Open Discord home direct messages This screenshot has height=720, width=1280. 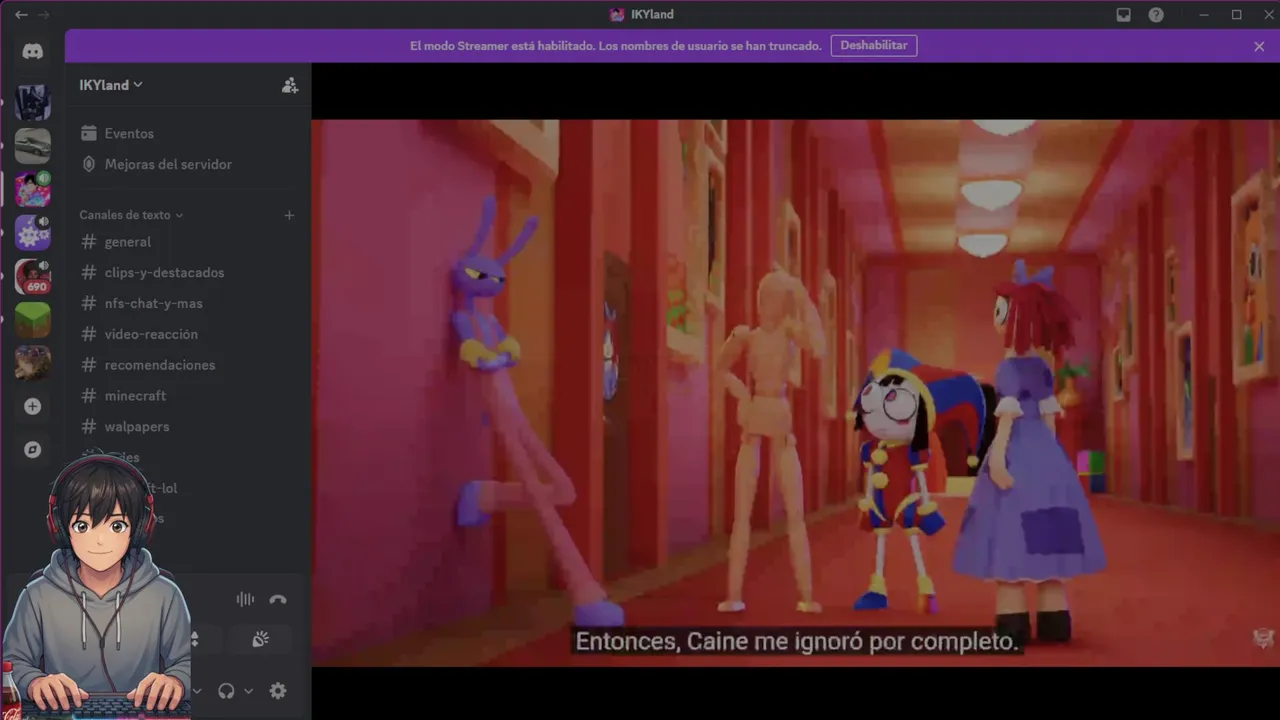click(32, 51)
